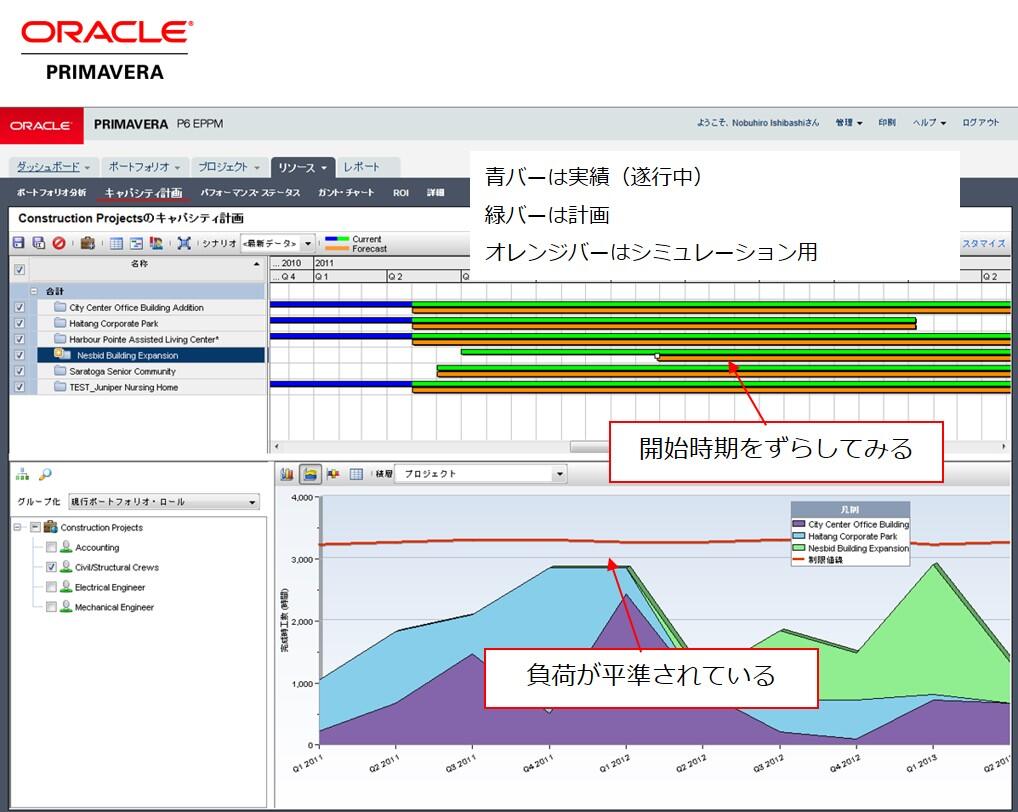Click the red cancel circle icon
Viewport: 1018px width, 812px height.
point(58,243)
